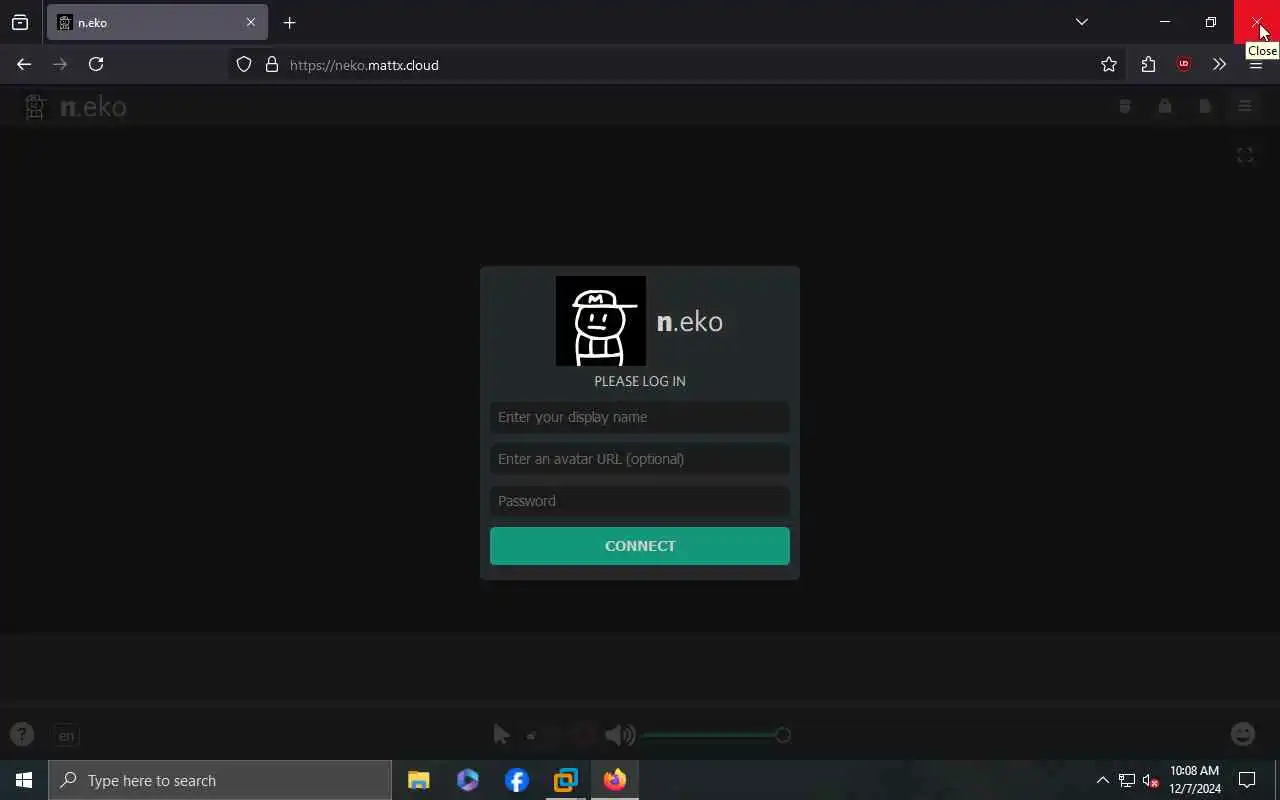This screenshot has width=1280, height=800.
Task: Reload the current page
Action: (96, 64)
